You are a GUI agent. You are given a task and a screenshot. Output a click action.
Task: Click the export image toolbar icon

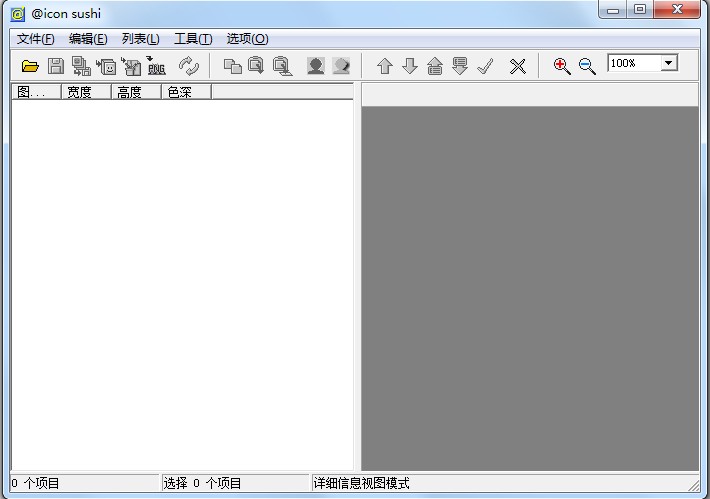click(x=131, y=67)
